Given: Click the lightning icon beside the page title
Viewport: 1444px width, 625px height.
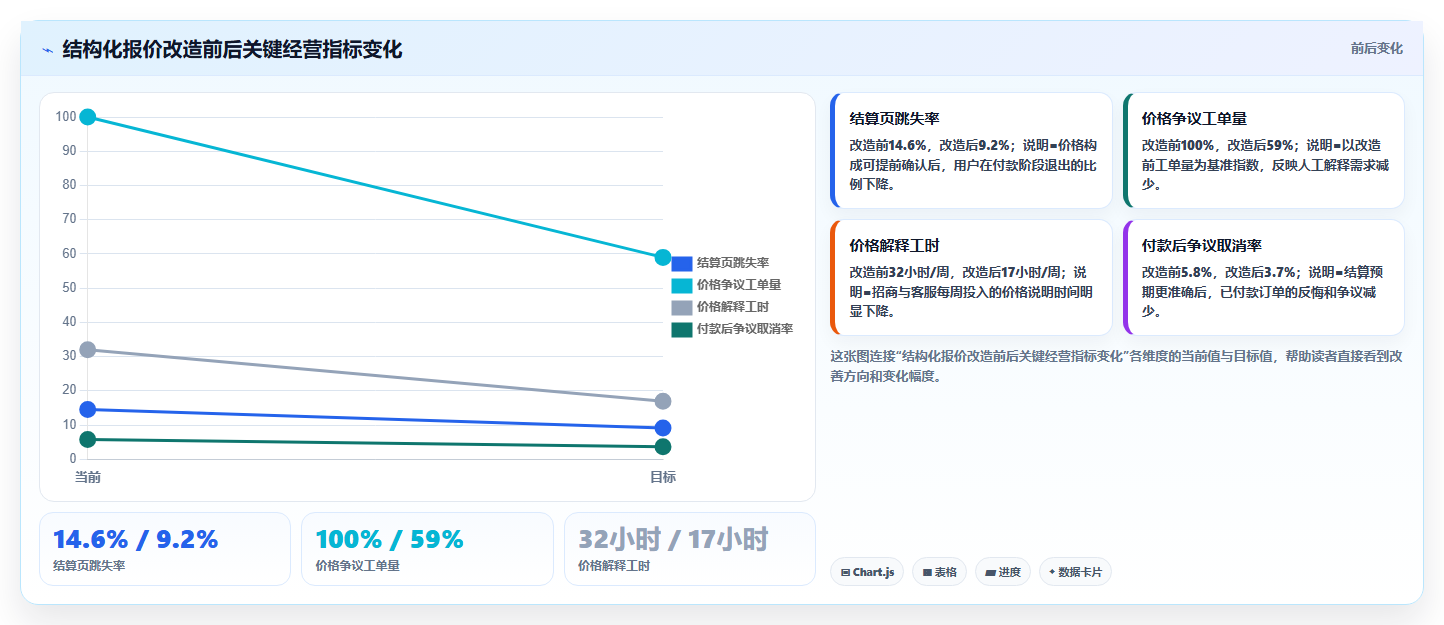Looking at the screenshot, I should coord(47,50).
